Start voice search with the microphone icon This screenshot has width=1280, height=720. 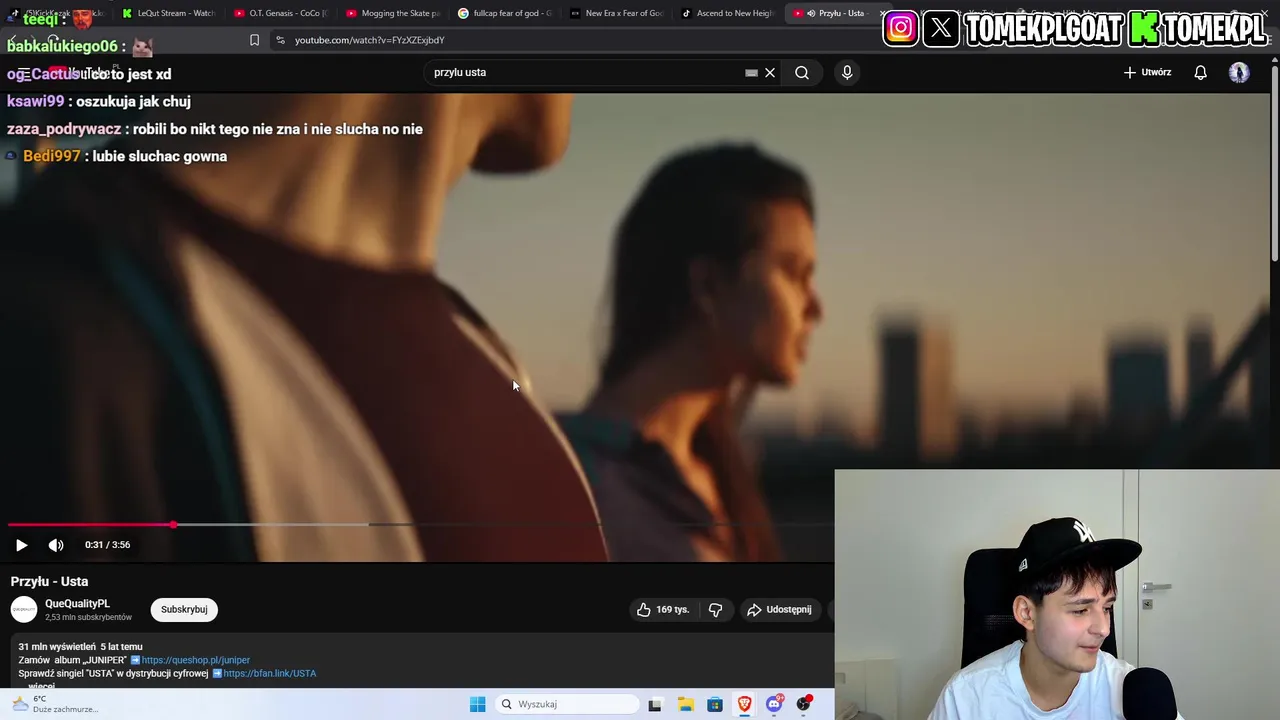[847, 72]
